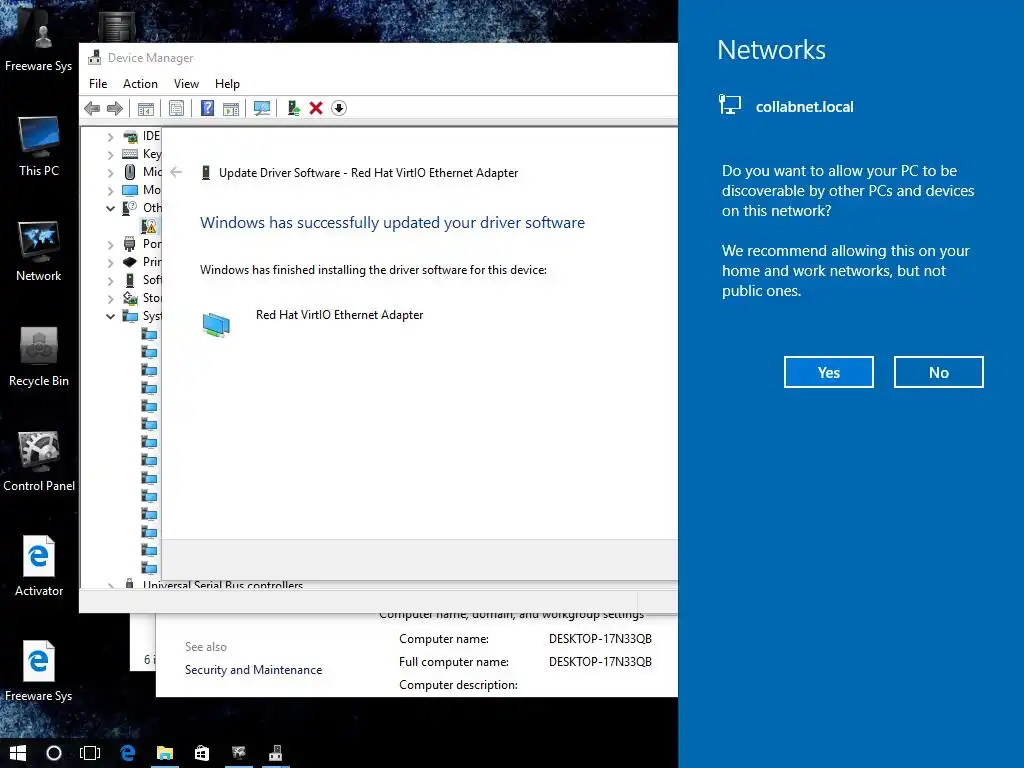Open the Help menu

click(227, 84)
